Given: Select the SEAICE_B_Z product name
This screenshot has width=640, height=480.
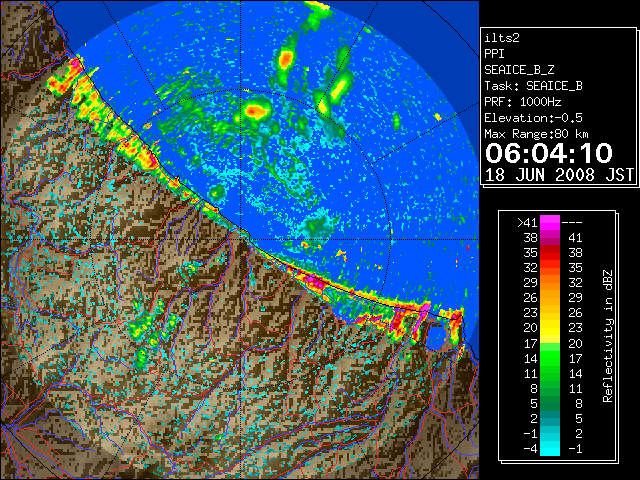Looking at the screenshot, I should pyautogui.click(x=519, y=70).
